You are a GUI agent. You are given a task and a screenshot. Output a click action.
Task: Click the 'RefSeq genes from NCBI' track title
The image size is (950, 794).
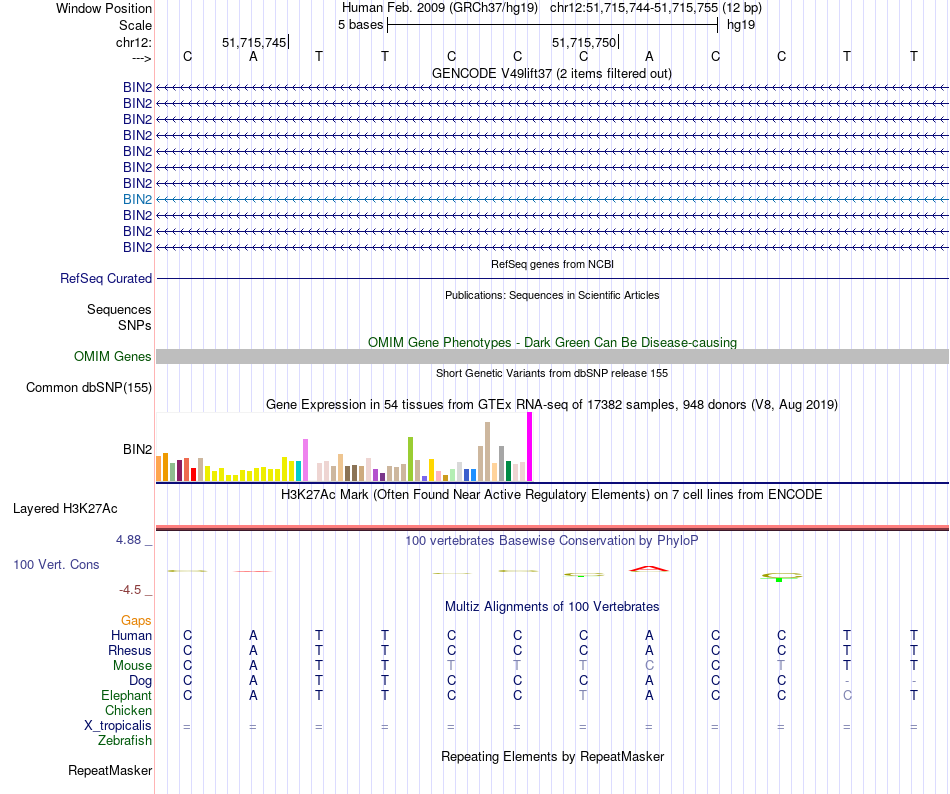point(552,264)
